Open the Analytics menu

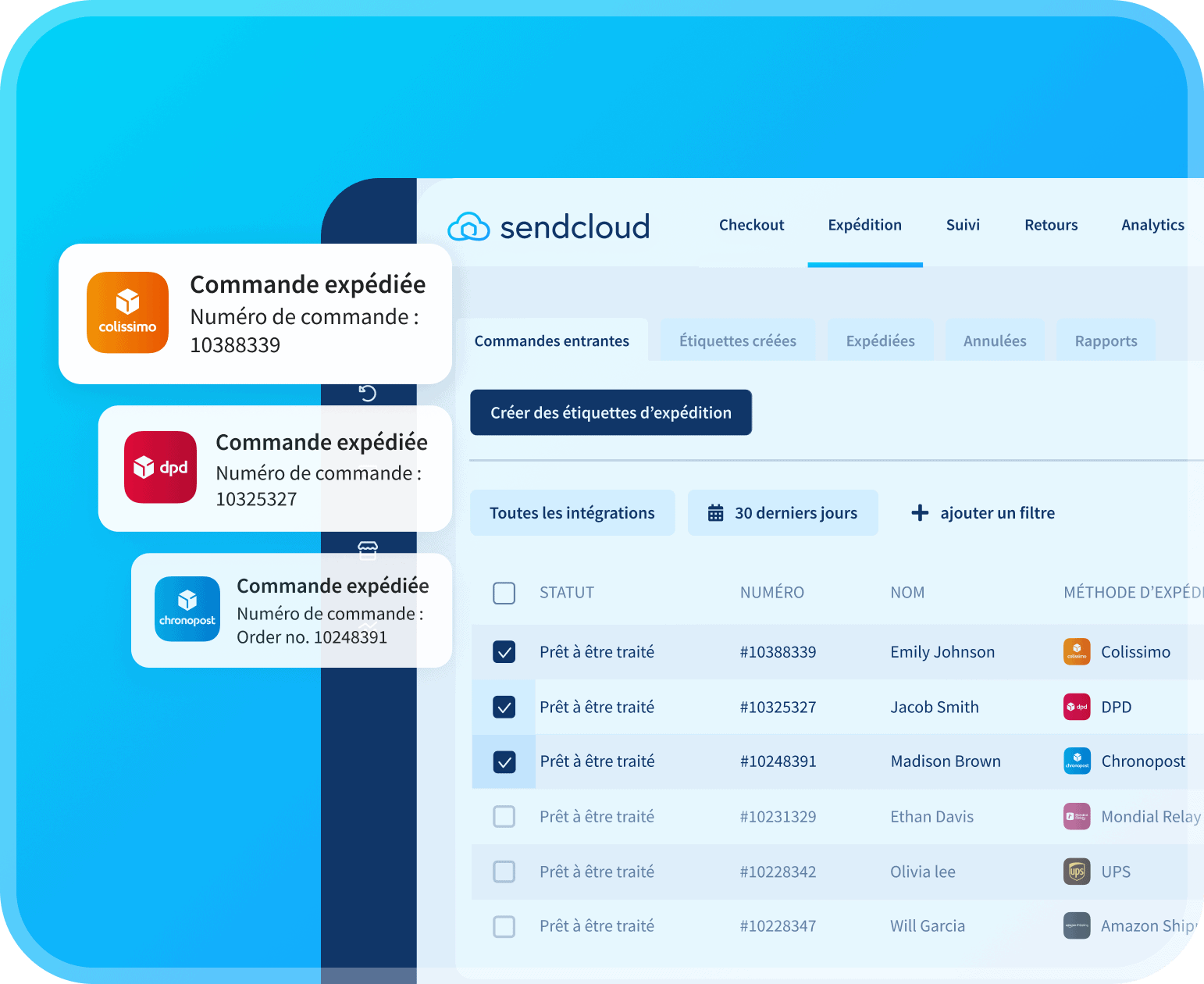1153,225
